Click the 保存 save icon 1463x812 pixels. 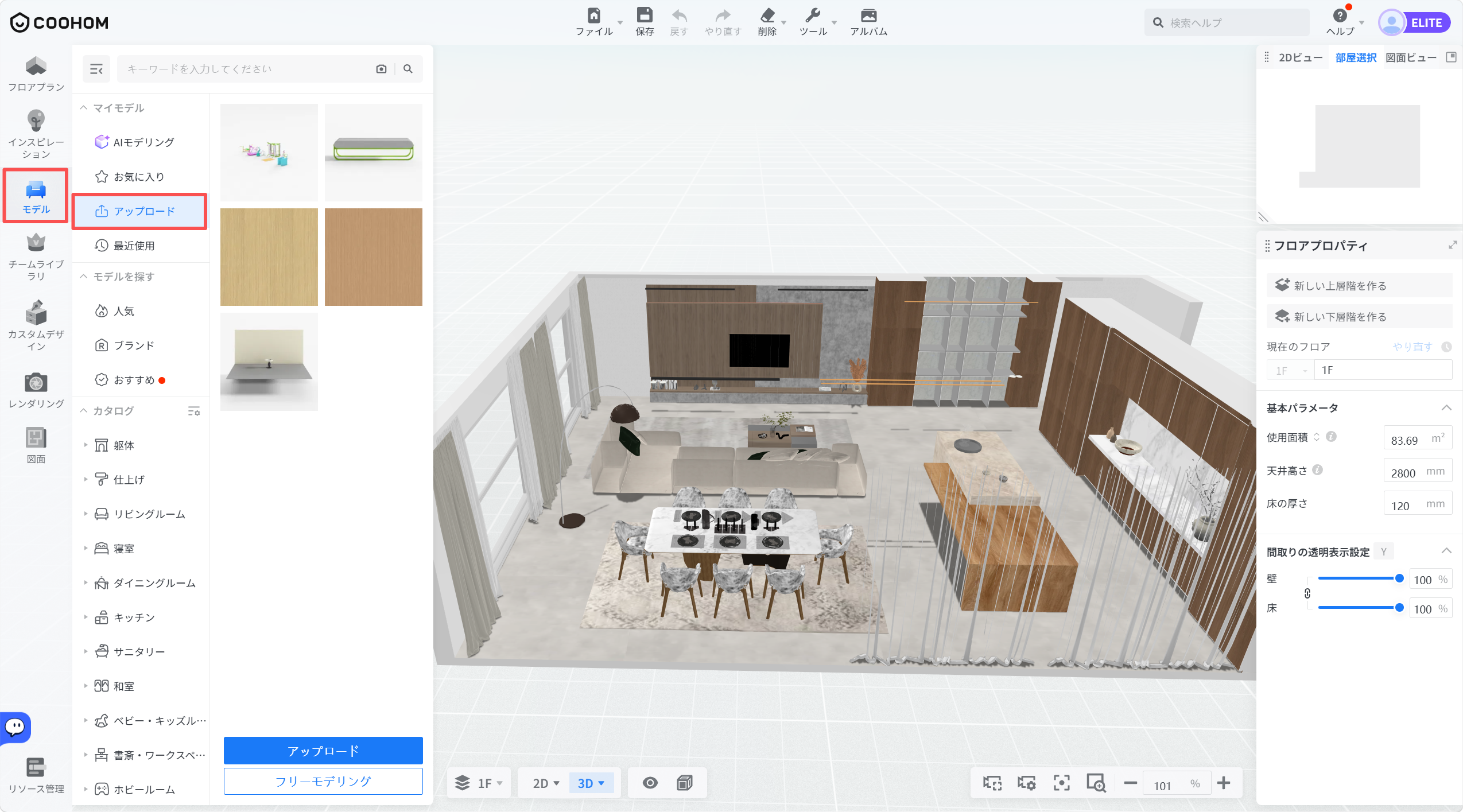point(645,22)
